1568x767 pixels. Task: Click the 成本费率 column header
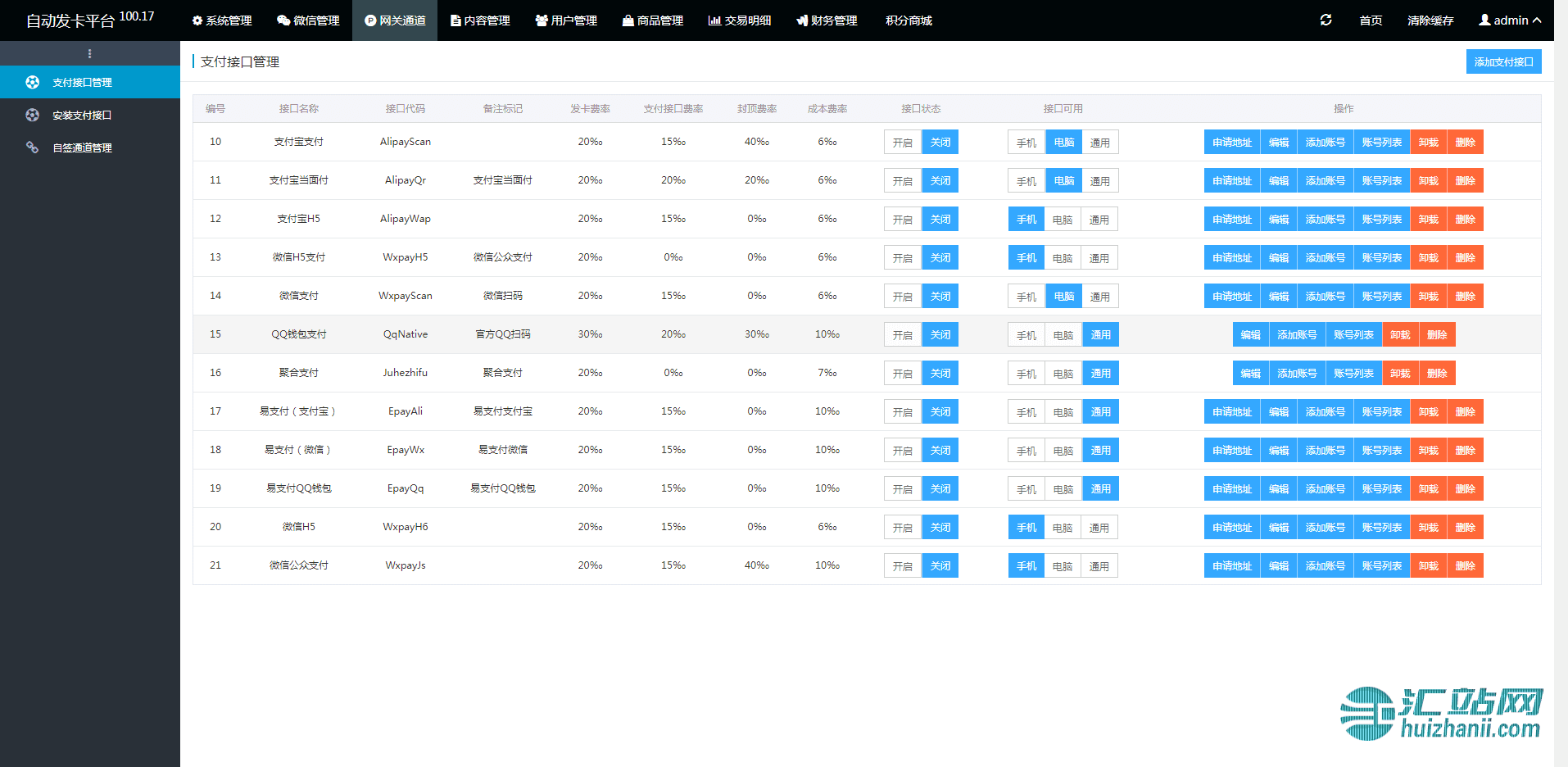click(x=827, y=108)
